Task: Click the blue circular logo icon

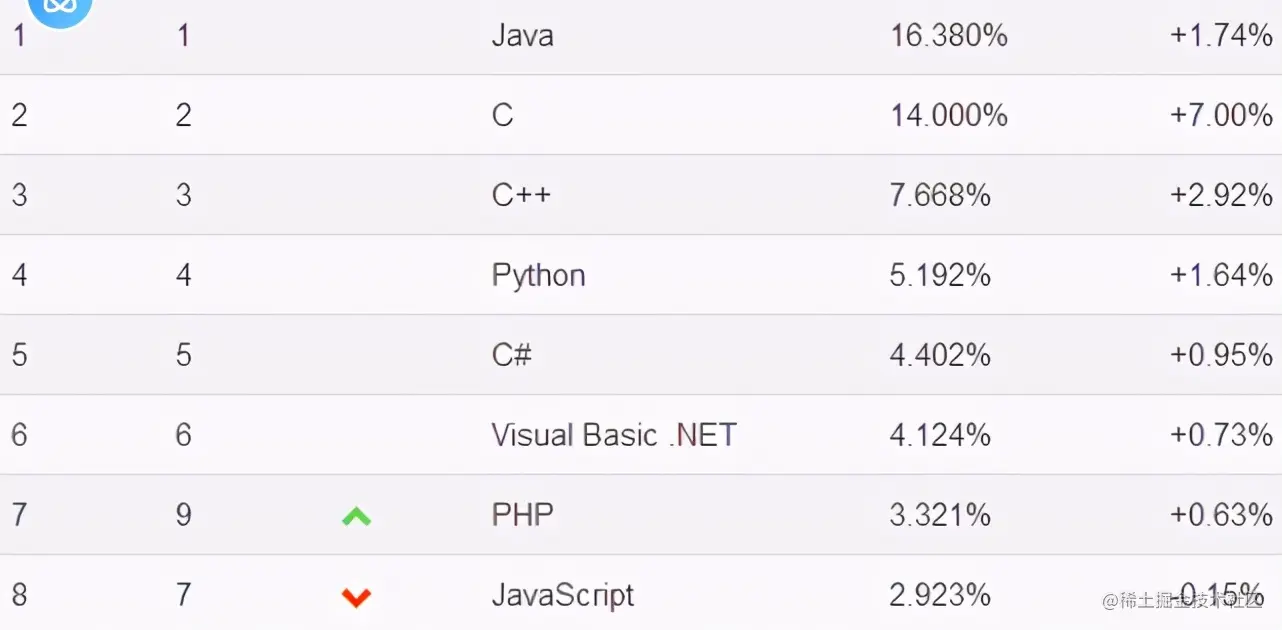Action: [x=60, y=10]
